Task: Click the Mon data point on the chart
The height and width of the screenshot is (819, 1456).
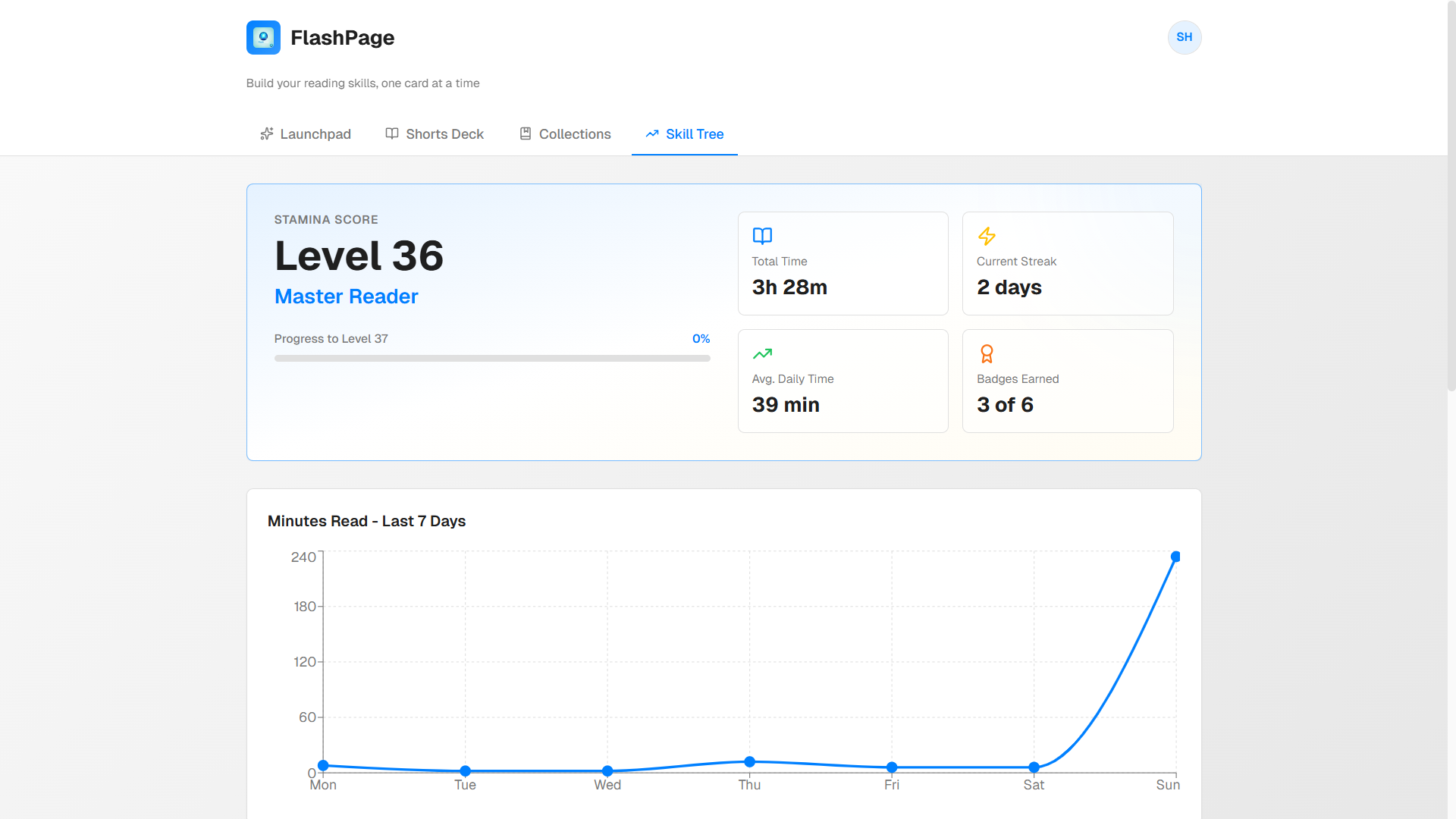Action: coord(323,765)
